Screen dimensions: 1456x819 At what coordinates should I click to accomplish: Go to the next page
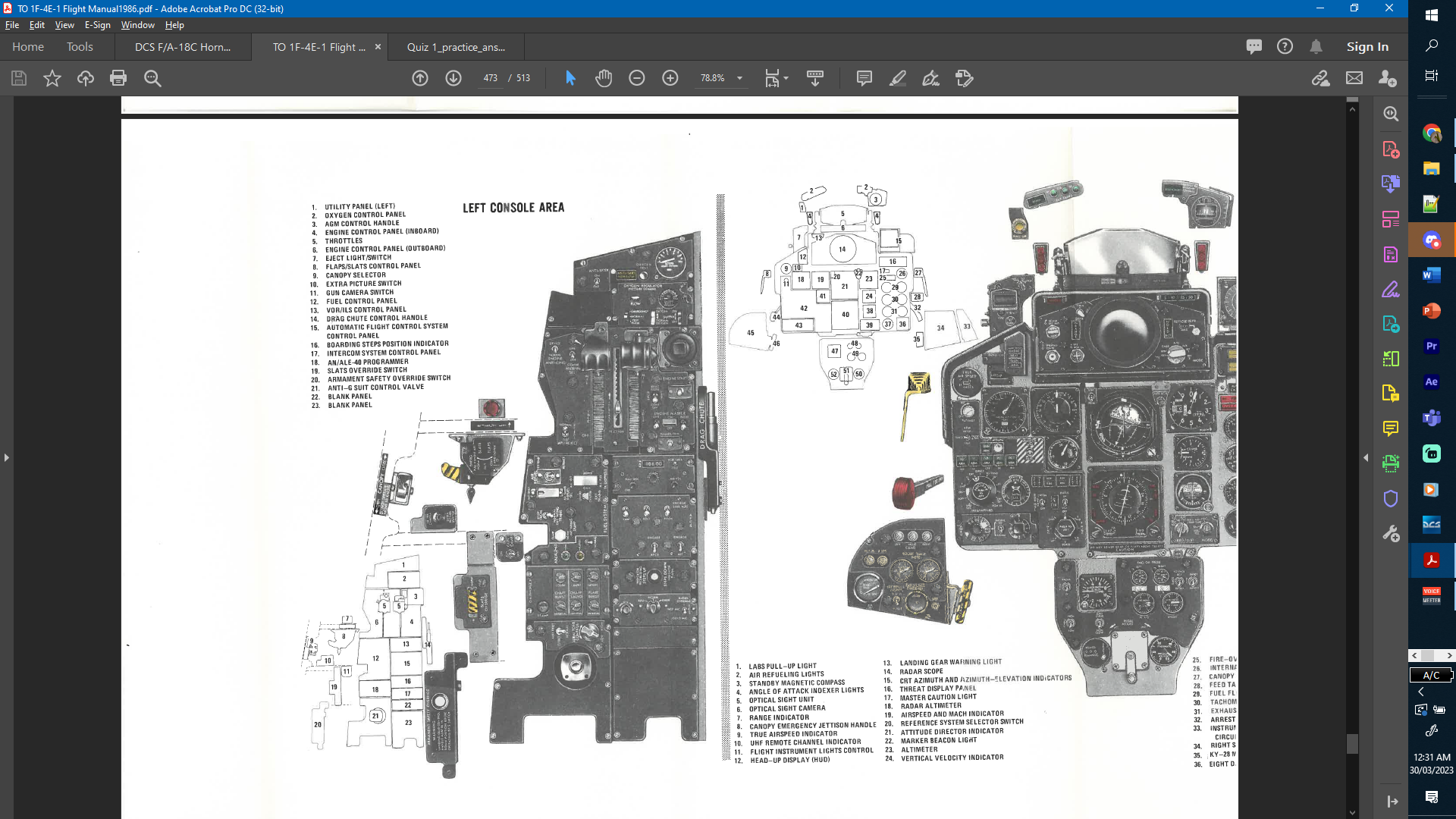click(x=453, y=78)
